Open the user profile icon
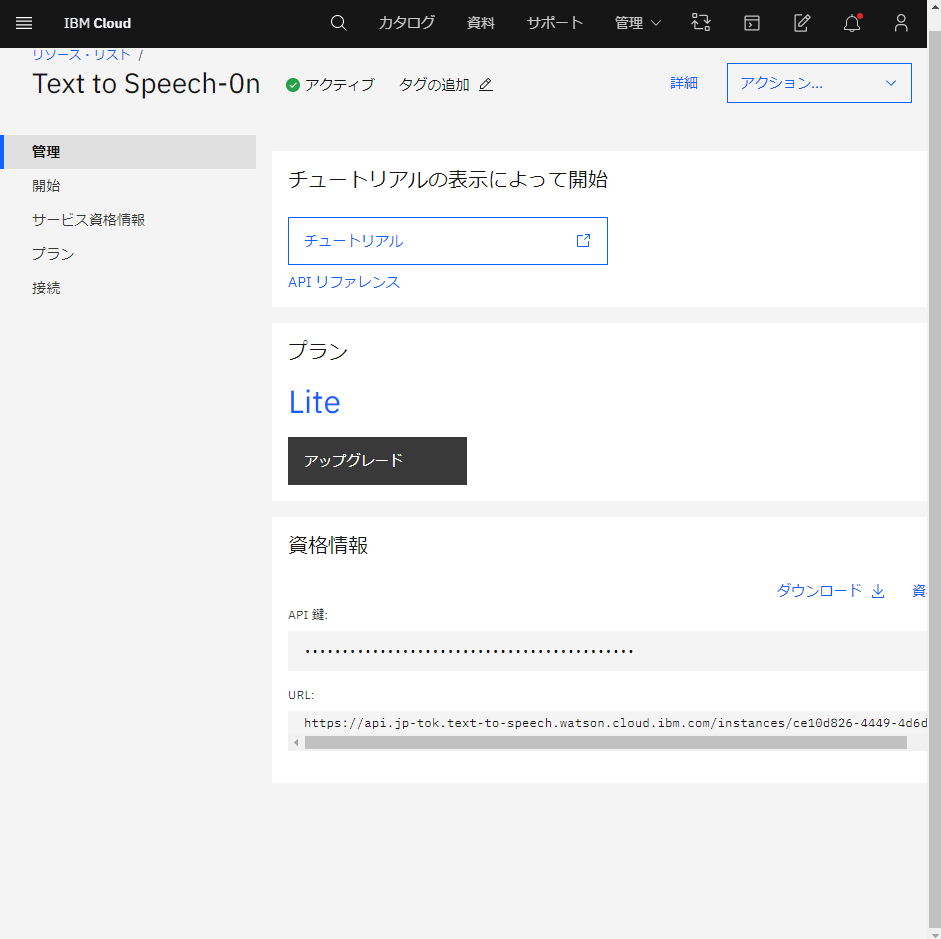This screenshot has width=941, height=939. 901,23
